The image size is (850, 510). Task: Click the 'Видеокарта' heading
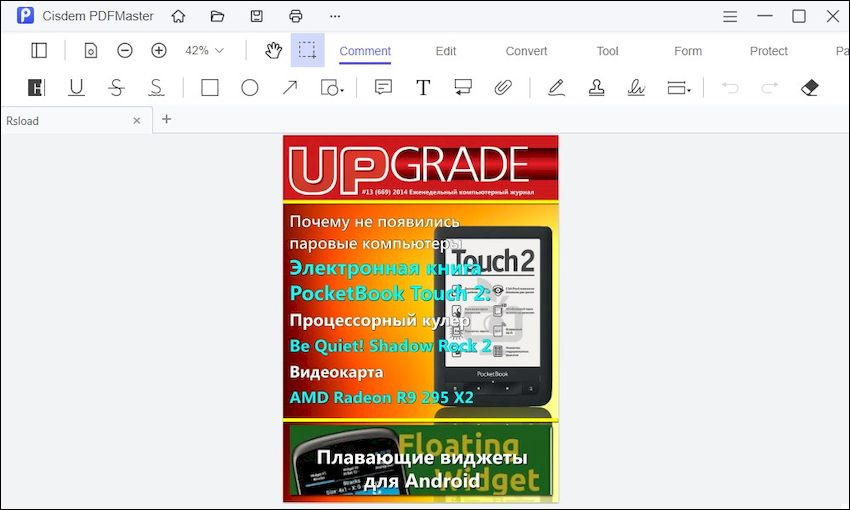[337, 372]
